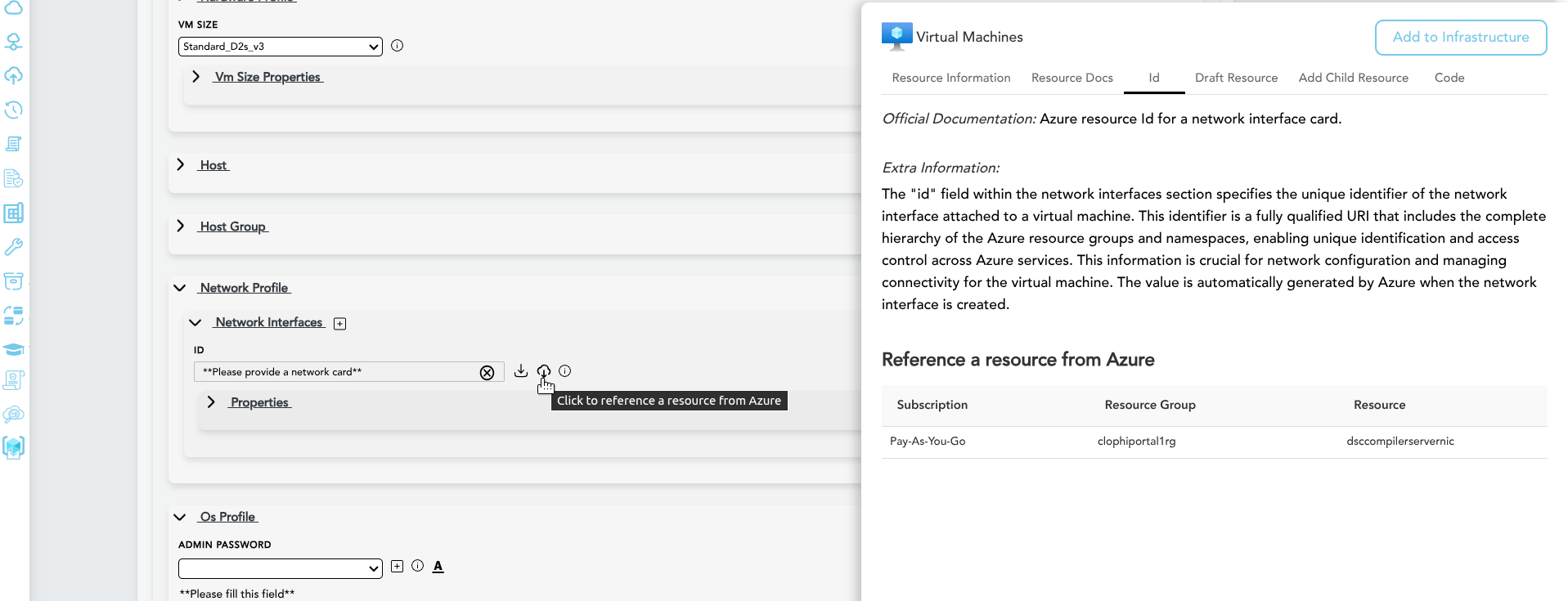Click the download icon beside ID field
Screen dimensions: 1568x601
(x=521, y=371)
